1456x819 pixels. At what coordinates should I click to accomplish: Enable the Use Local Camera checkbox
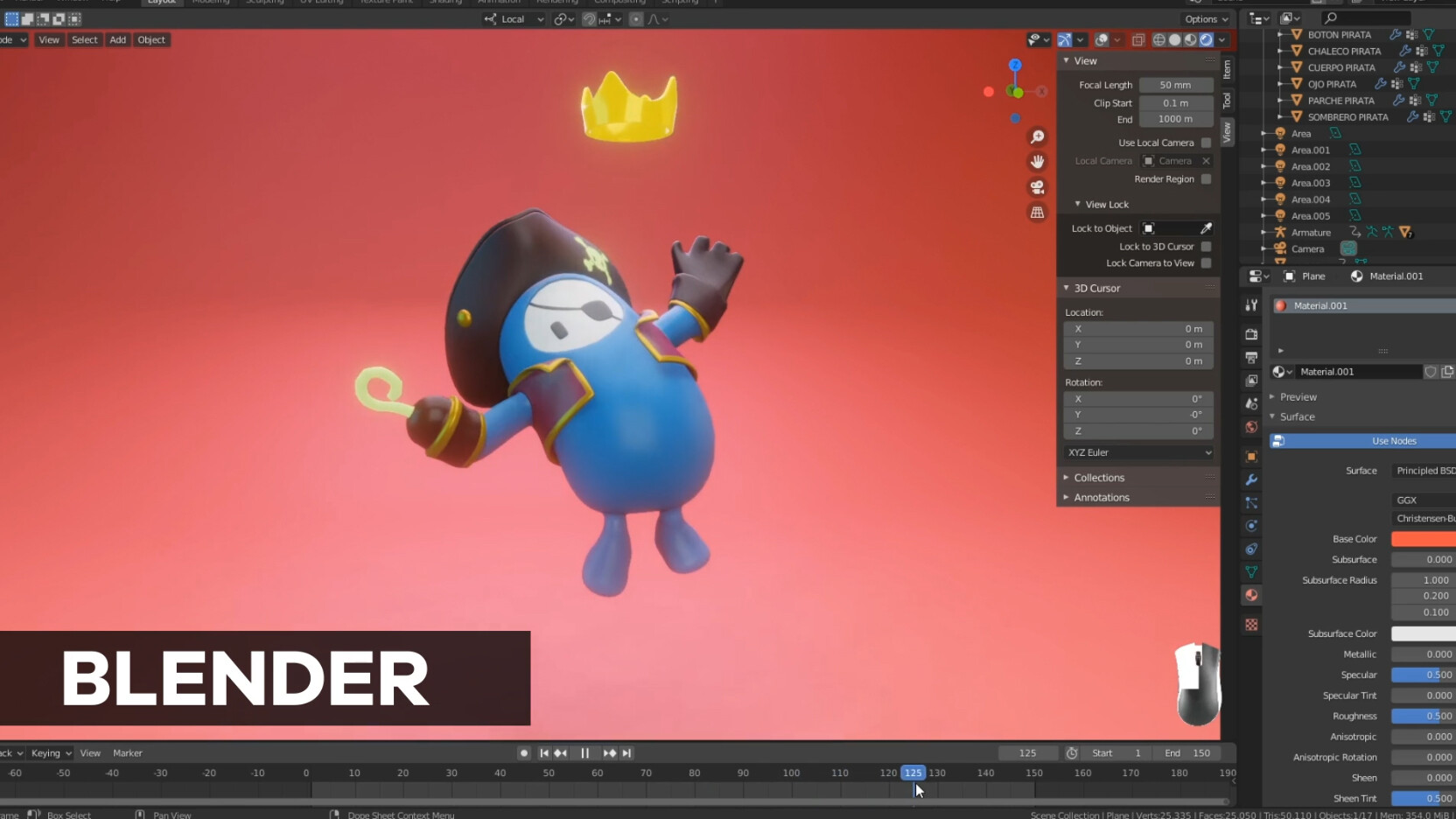1207,142
